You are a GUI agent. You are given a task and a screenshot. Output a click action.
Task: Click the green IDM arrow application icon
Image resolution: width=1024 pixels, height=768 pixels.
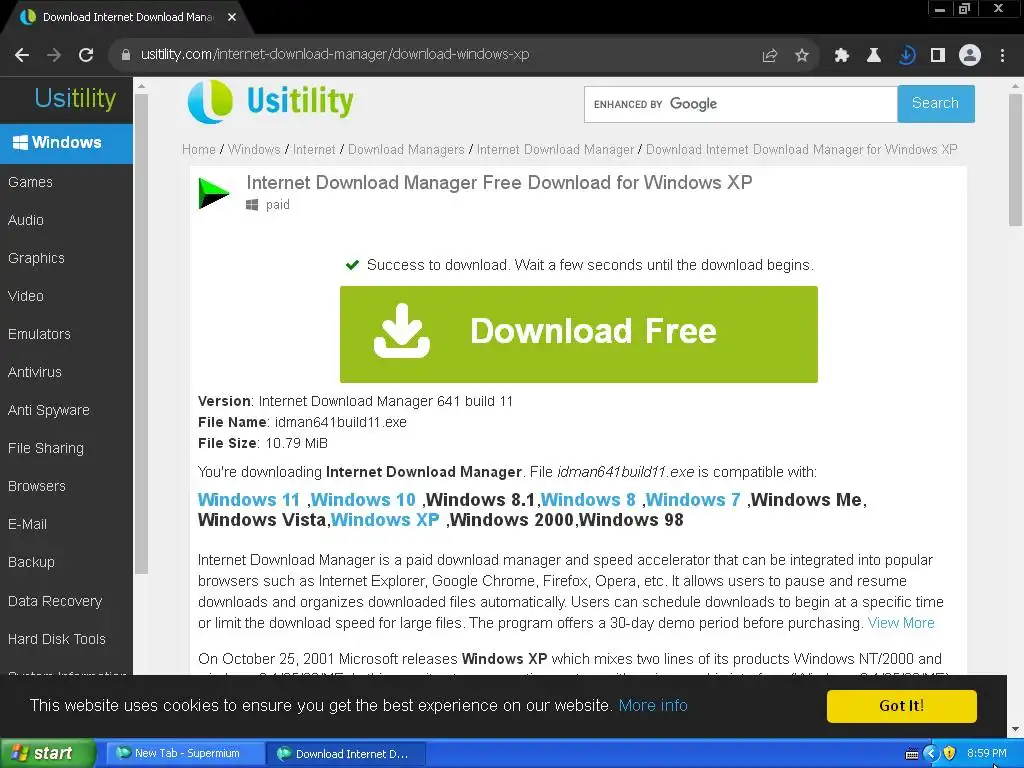pyautogui.click(x=214, y=194)
